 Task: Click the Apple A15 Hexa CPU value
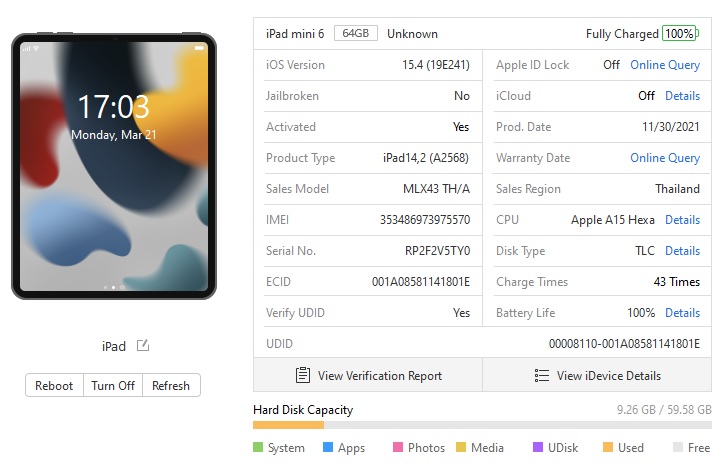click(x=613, y=220)
